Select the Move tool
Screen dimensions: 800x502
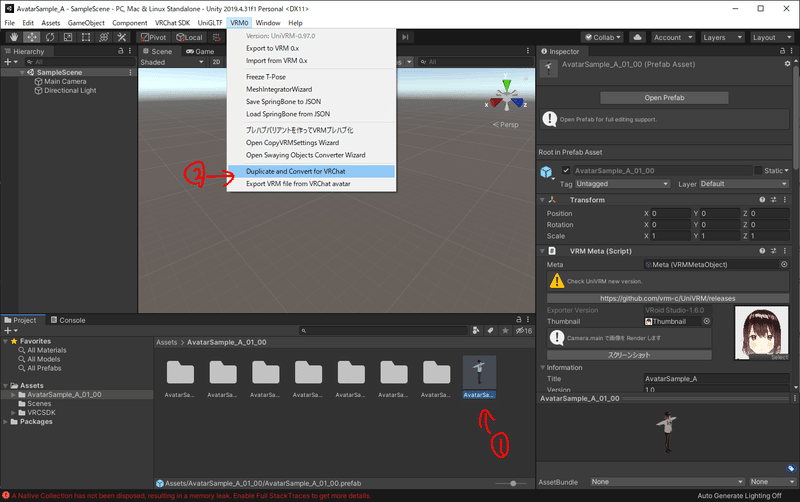pyautogui.click(x=32, y=37)
